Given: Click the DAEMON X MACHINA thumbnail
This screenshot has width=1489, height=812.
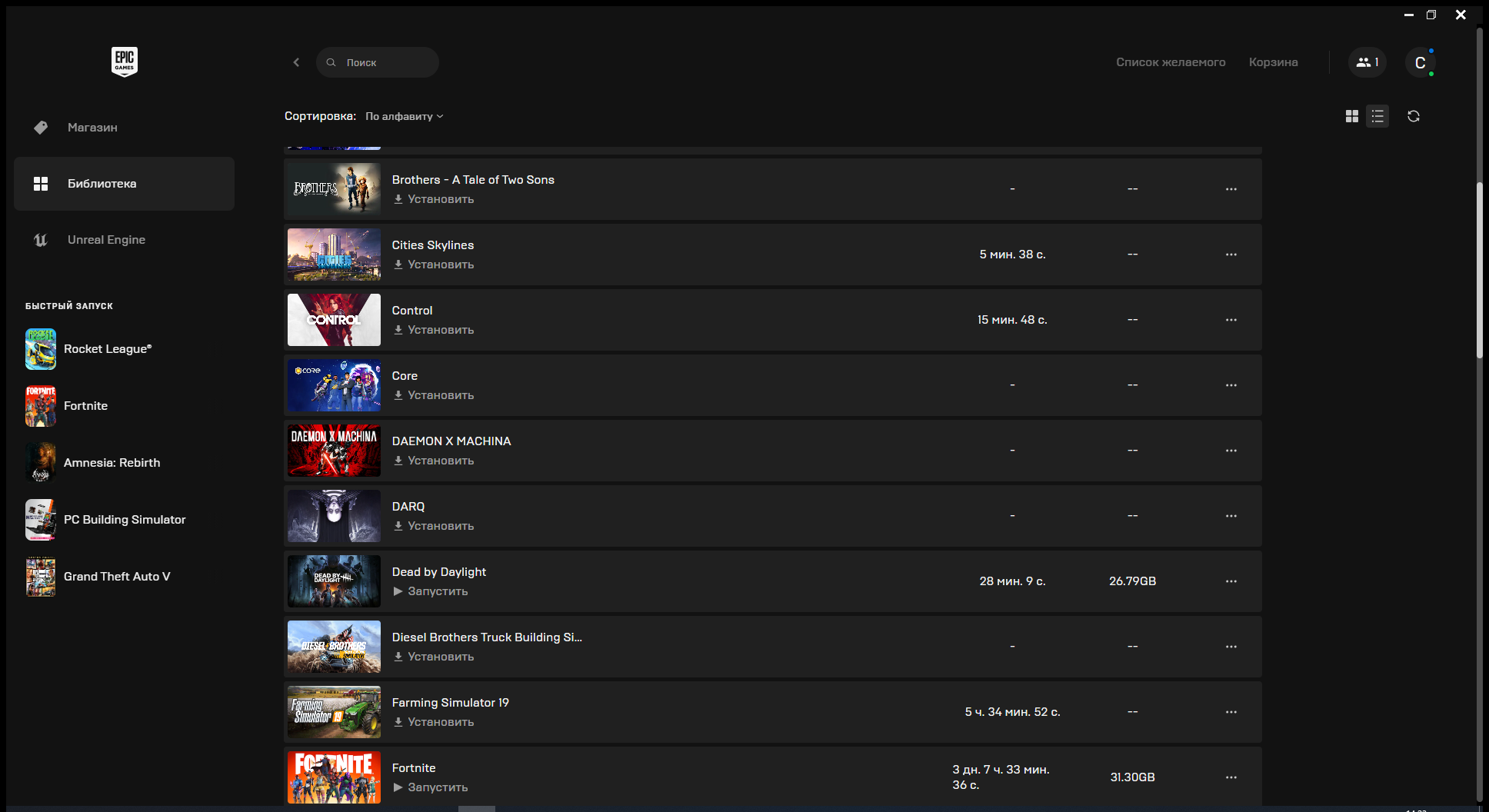Looking at the screenshot, I should (x=334, y=451).
